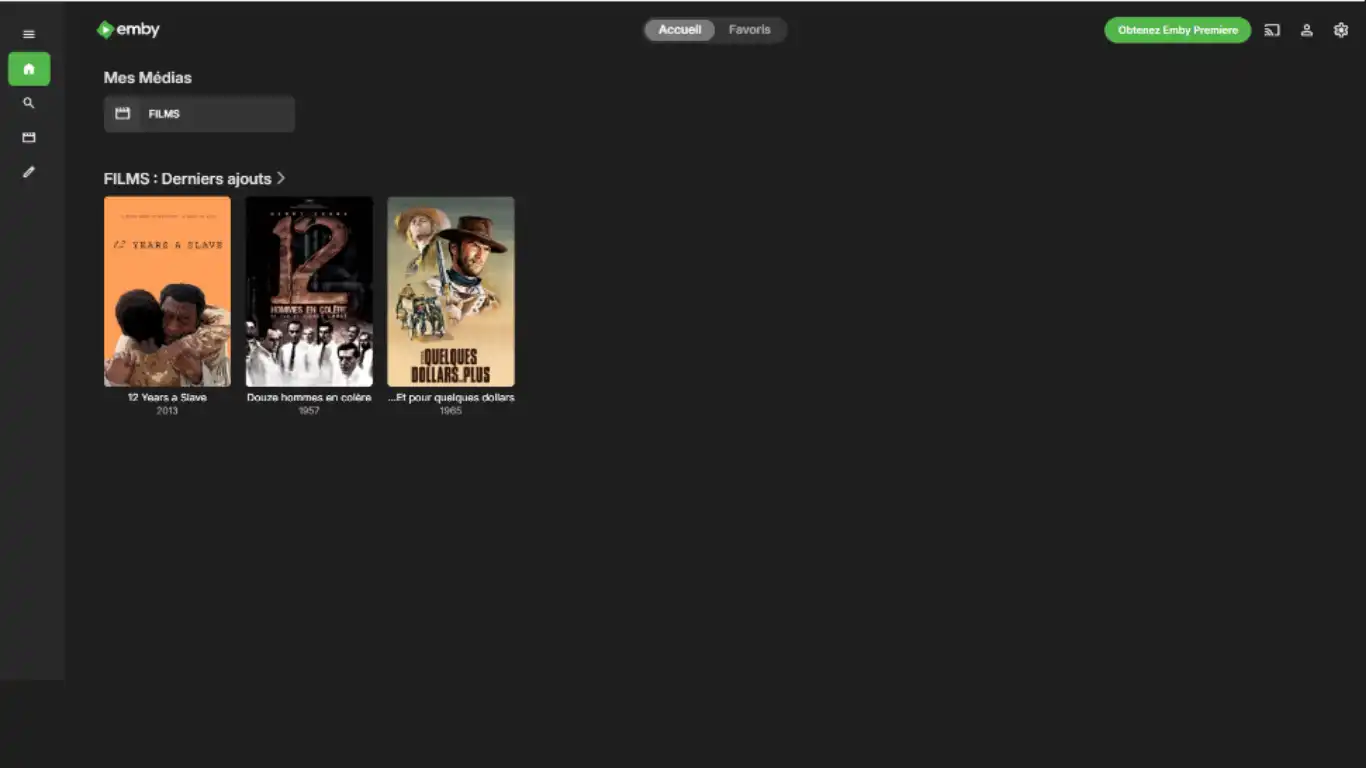Click the ...Et pour quelques dollars title text
Viewport: 1366px width, 768px height.
[x=451, y=397]
